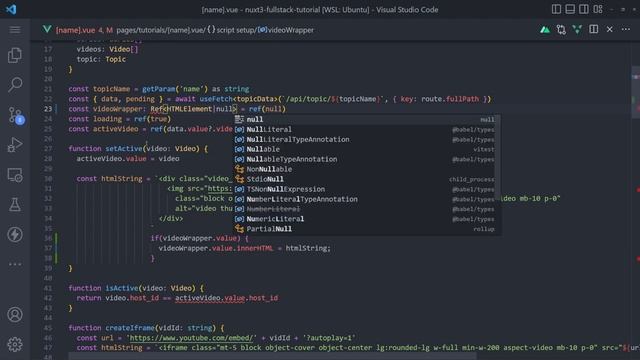Click 'createIframe' function name
This screenshot has width=640, height=360.
tap(130, 328)
